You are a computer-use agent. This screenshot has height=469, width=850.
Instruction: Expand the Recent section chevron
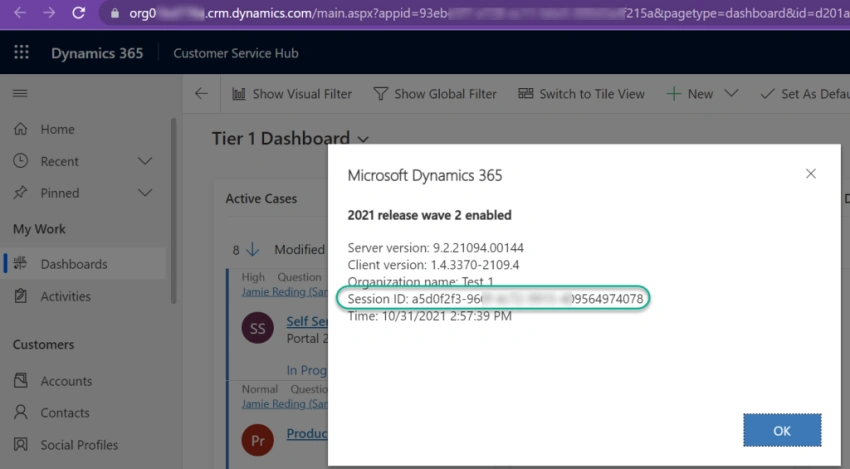(x=145, y=161)
